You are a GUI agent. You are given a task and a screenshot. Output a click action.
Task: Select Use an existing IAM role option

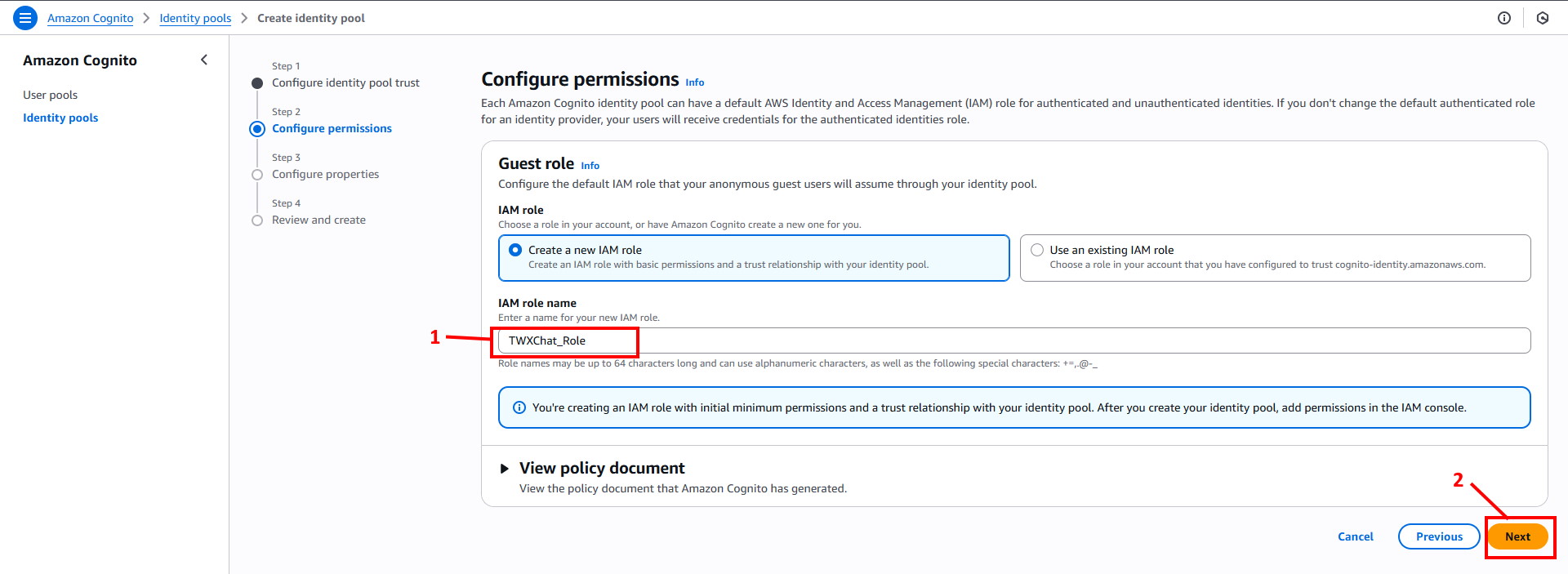(1037, 250)
